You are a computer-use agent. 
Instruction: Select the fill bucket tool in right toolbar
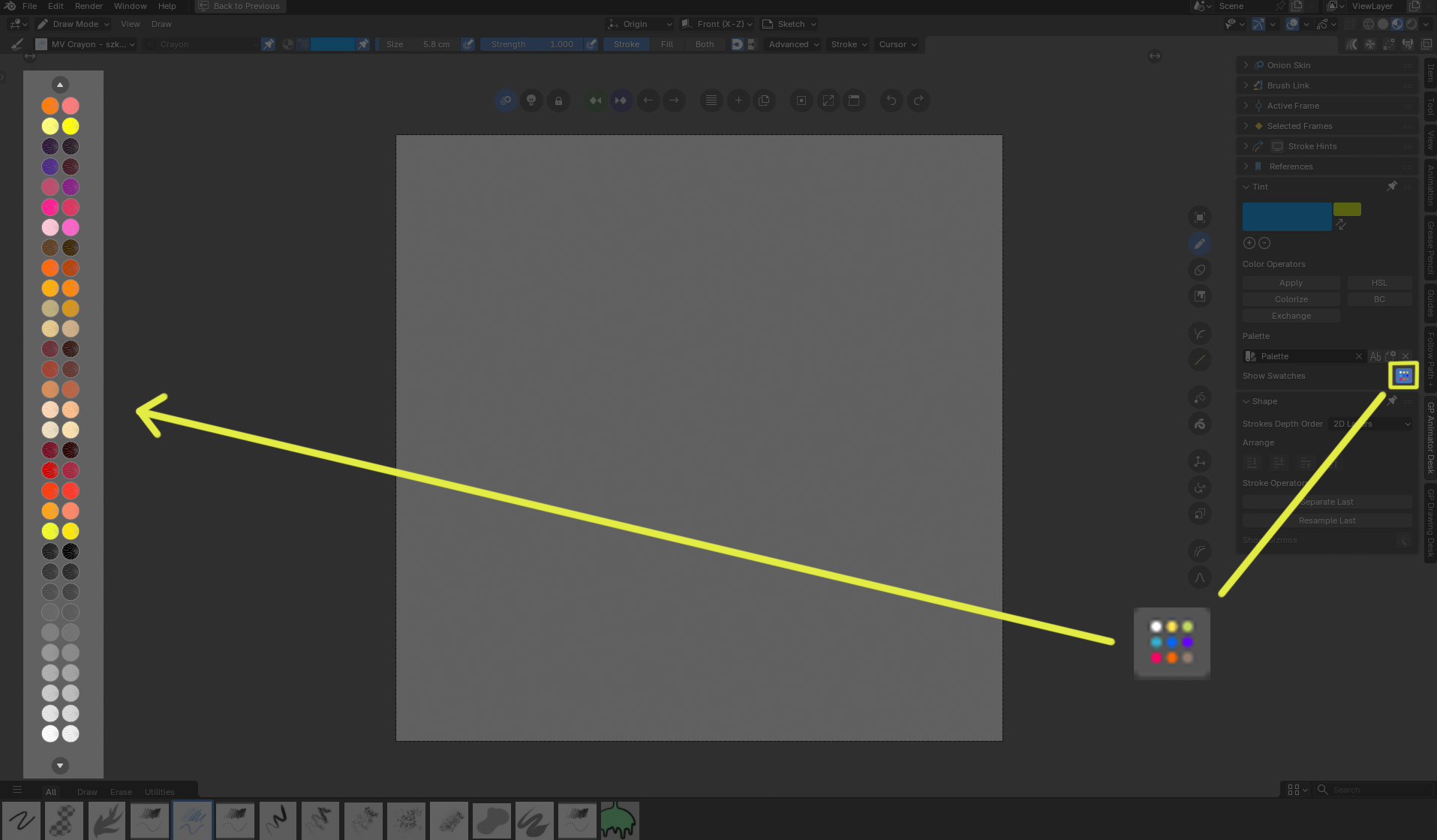1200,296
